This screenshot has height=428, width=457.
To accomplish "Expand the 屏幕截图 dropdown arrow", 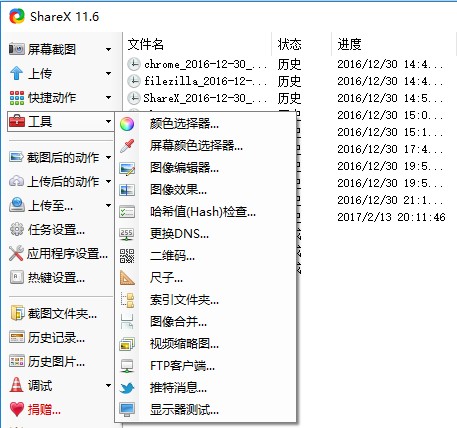I will pos(108,49).
